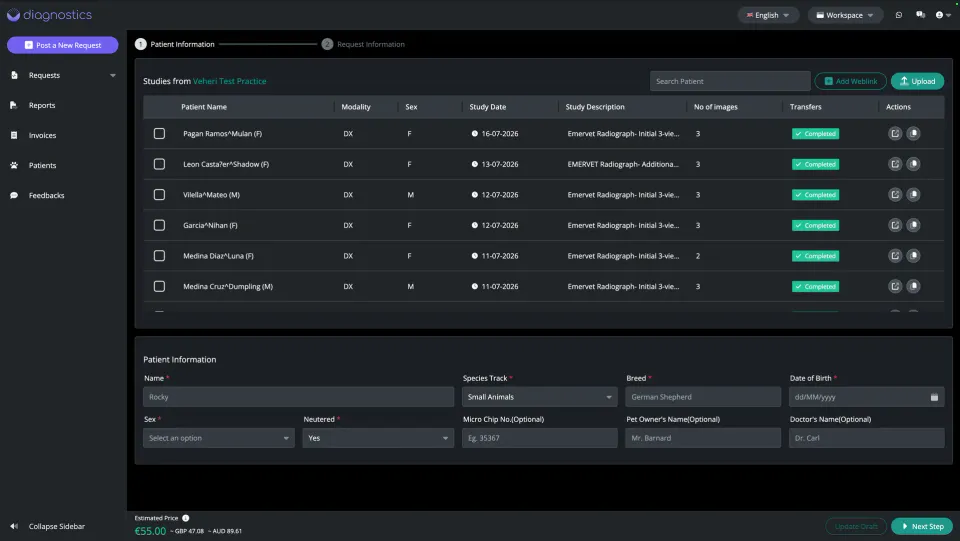
Task: Select checkbox for Medina Diaz^Luna
Action: pos(159,256)
